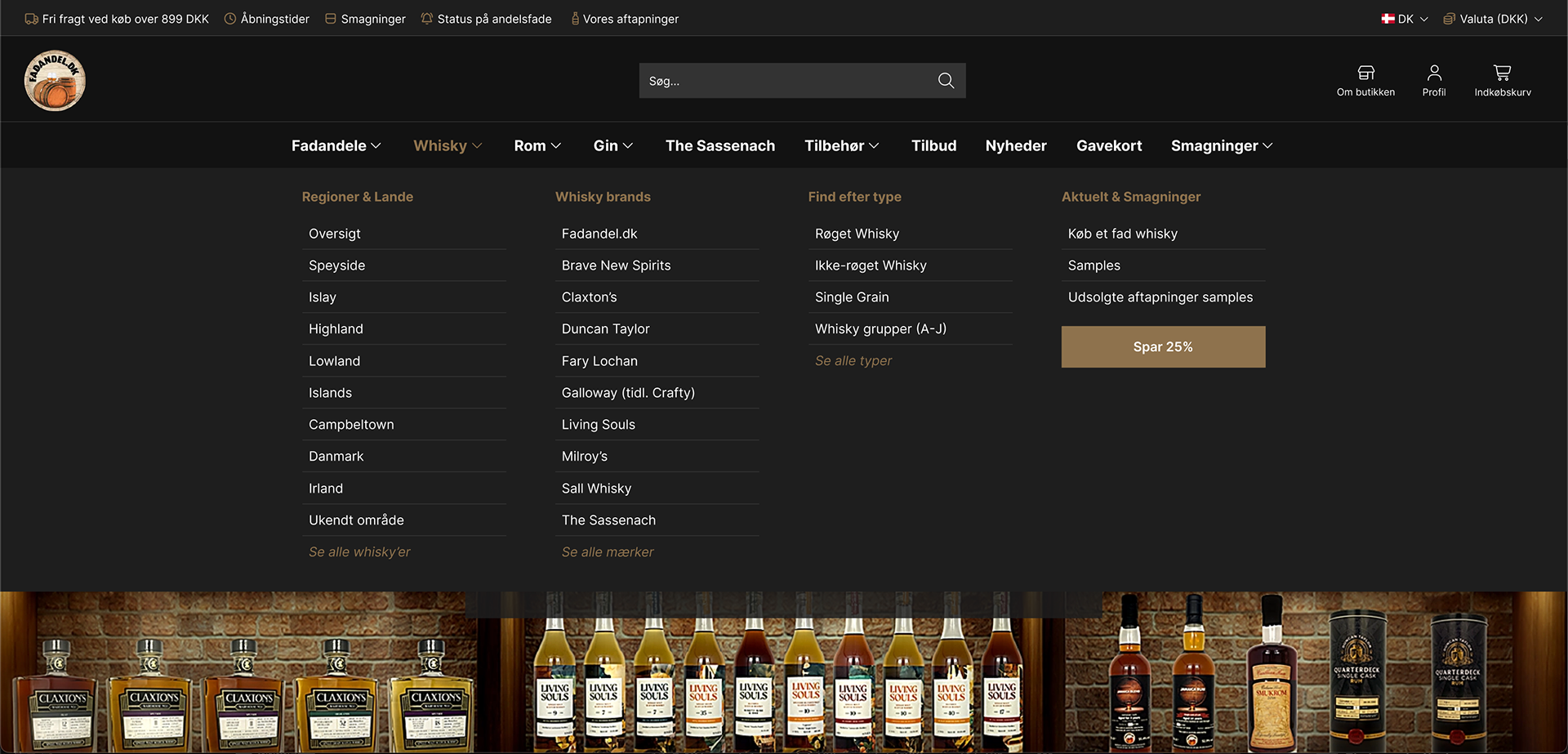Open Se alle whisky'er link
The height and width of the screenshot is (754, 1568).
[359, 552]
